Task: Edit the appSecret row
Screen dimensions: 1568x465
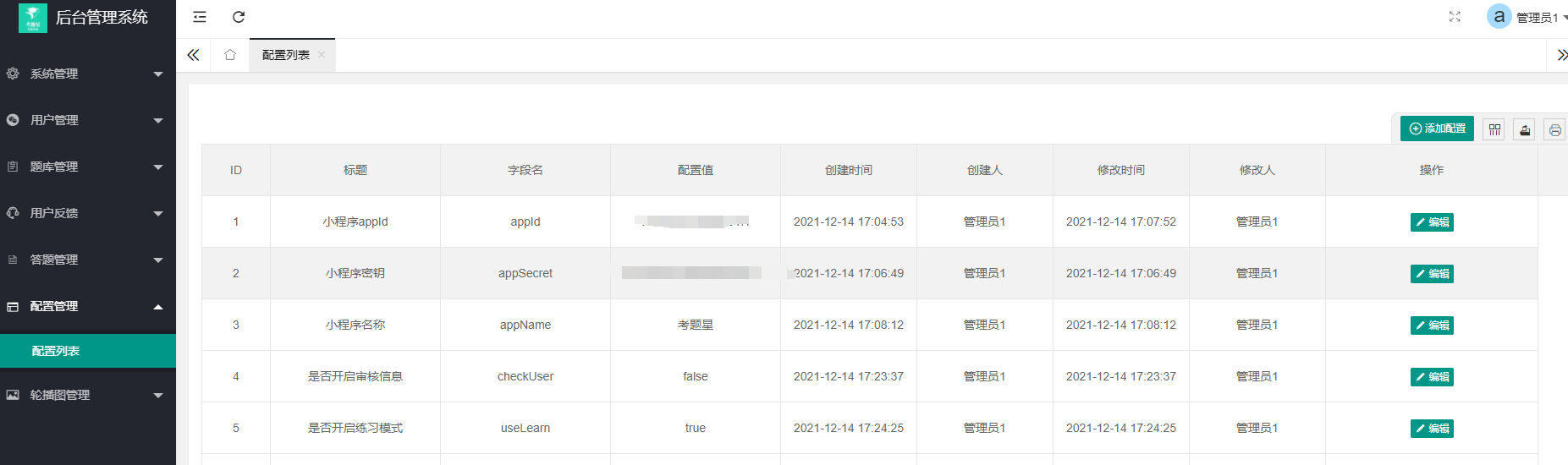Action: [x=1432, y=273]
